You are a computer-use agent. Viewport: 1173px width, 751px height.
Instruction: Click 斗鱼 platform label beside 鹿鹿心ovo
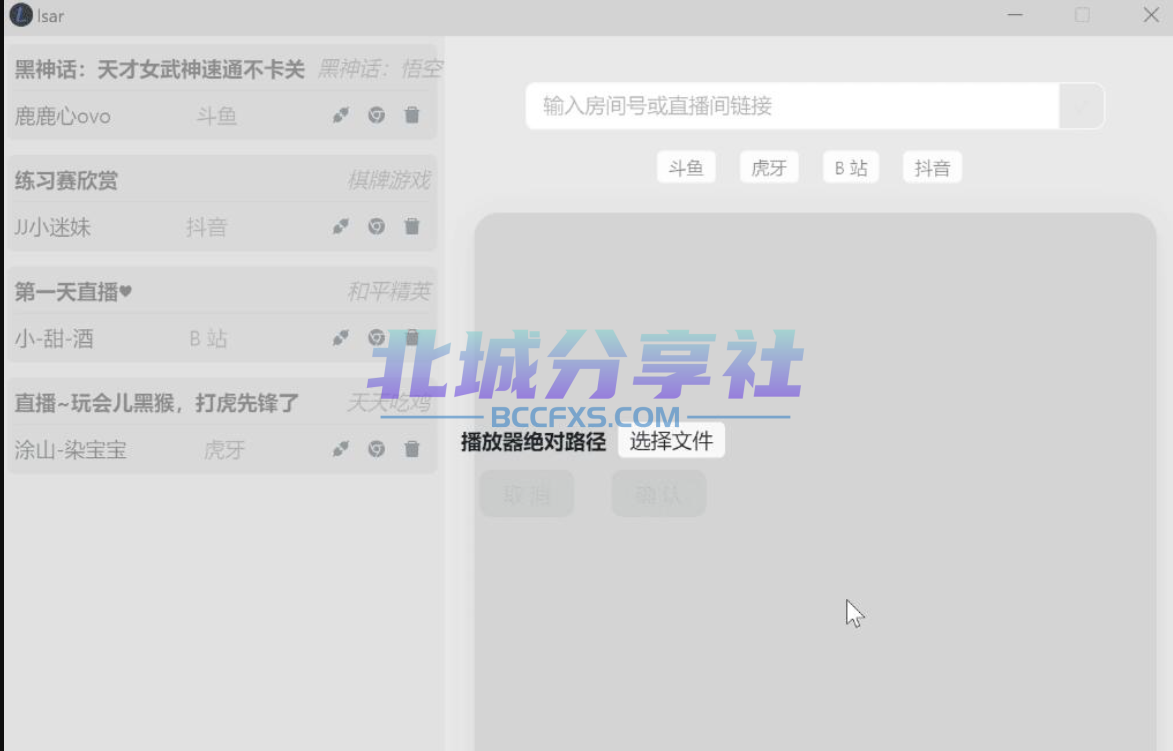tap(217, 116)
